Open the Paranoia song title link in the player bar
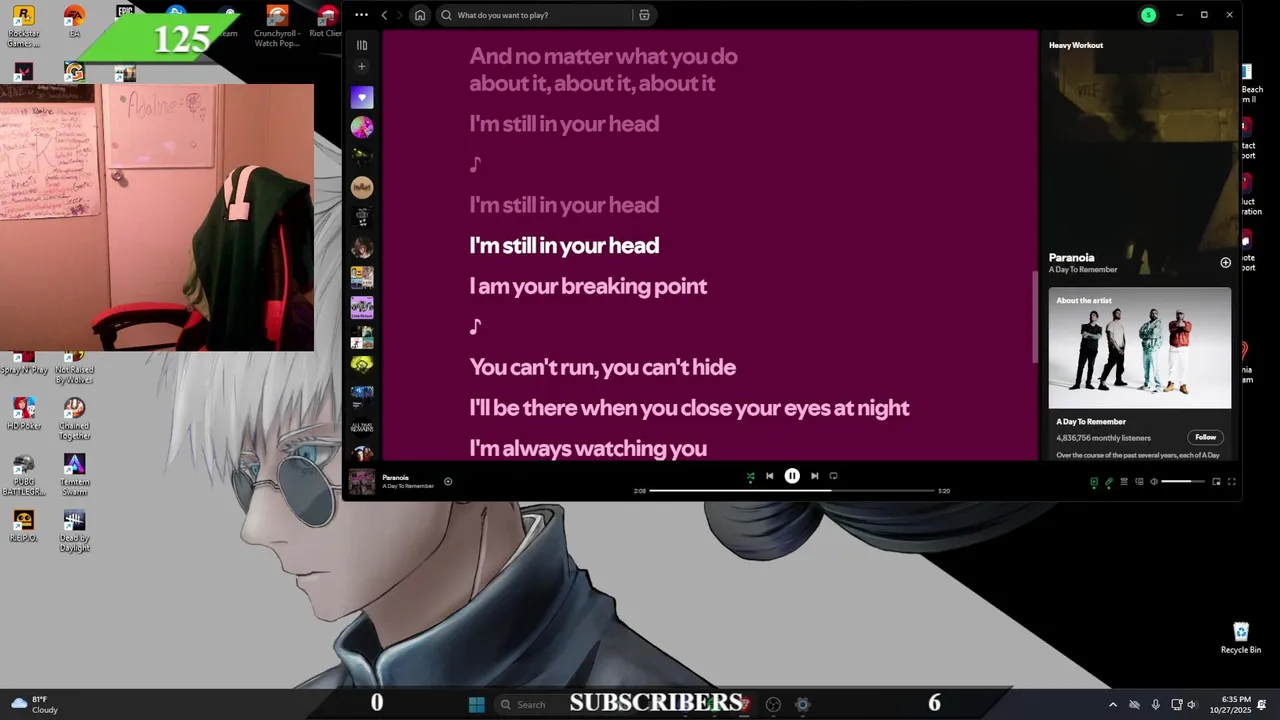The image size is (1280, 720). pyautogui.click(x=395, y=477)
